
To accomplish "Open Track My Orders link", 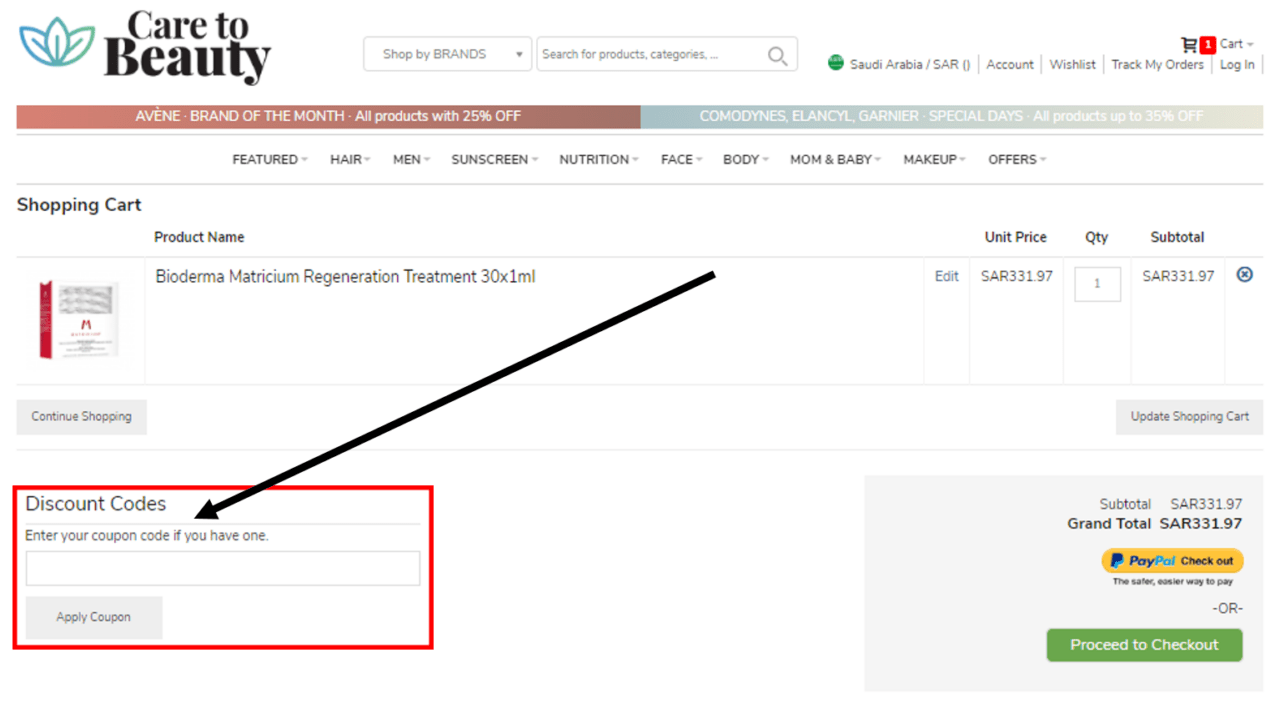I will (x=1158, y=64).
